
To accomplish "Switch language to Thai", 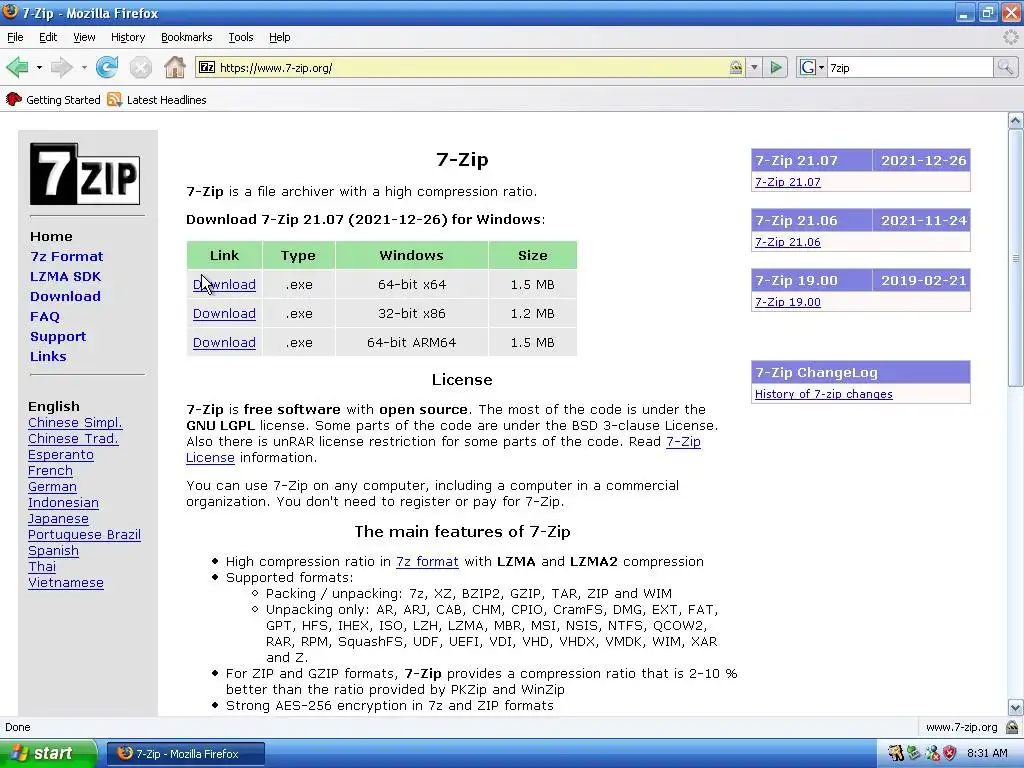I will point(42,567).
